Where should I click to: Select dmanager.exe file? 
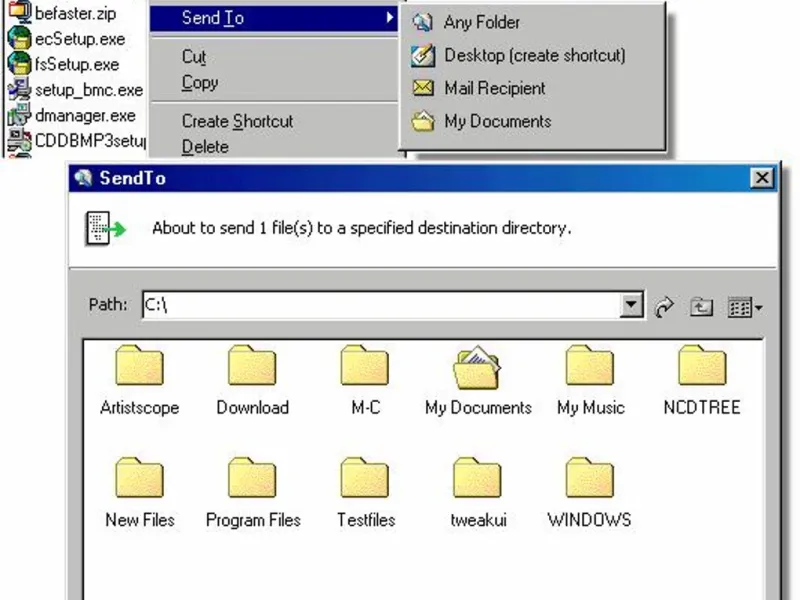(x=85, y=115)
